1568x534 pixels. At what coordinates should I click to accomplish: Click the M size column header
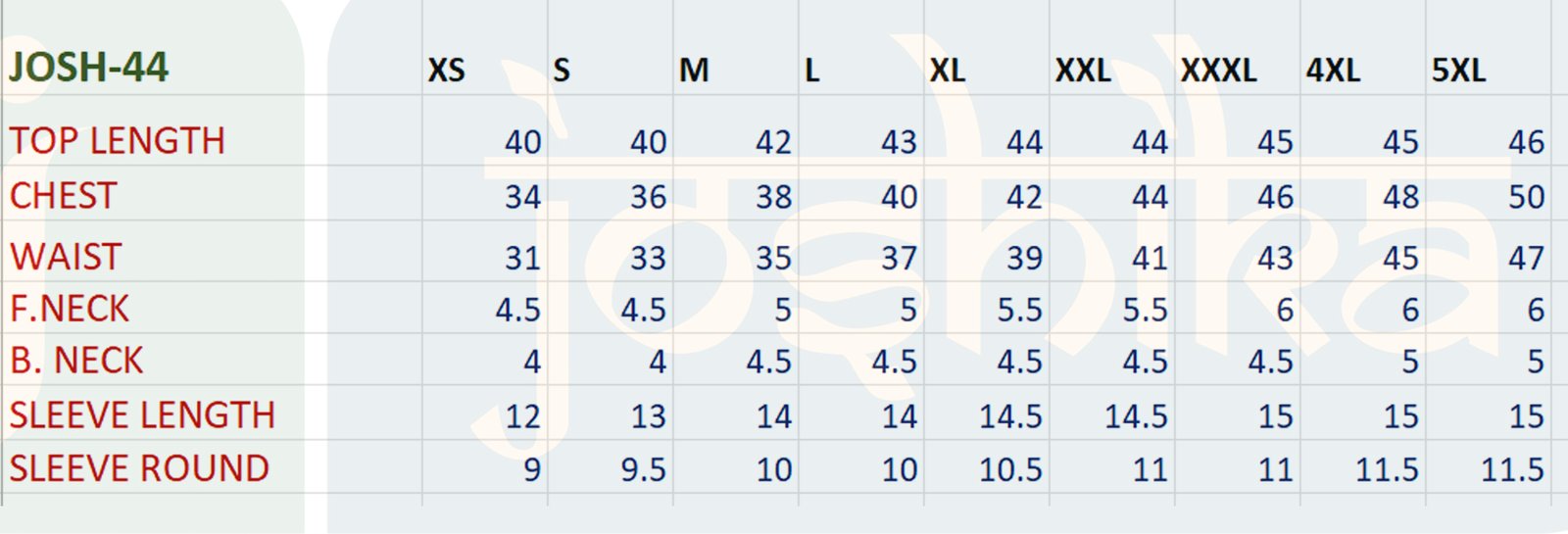(694, 71)
